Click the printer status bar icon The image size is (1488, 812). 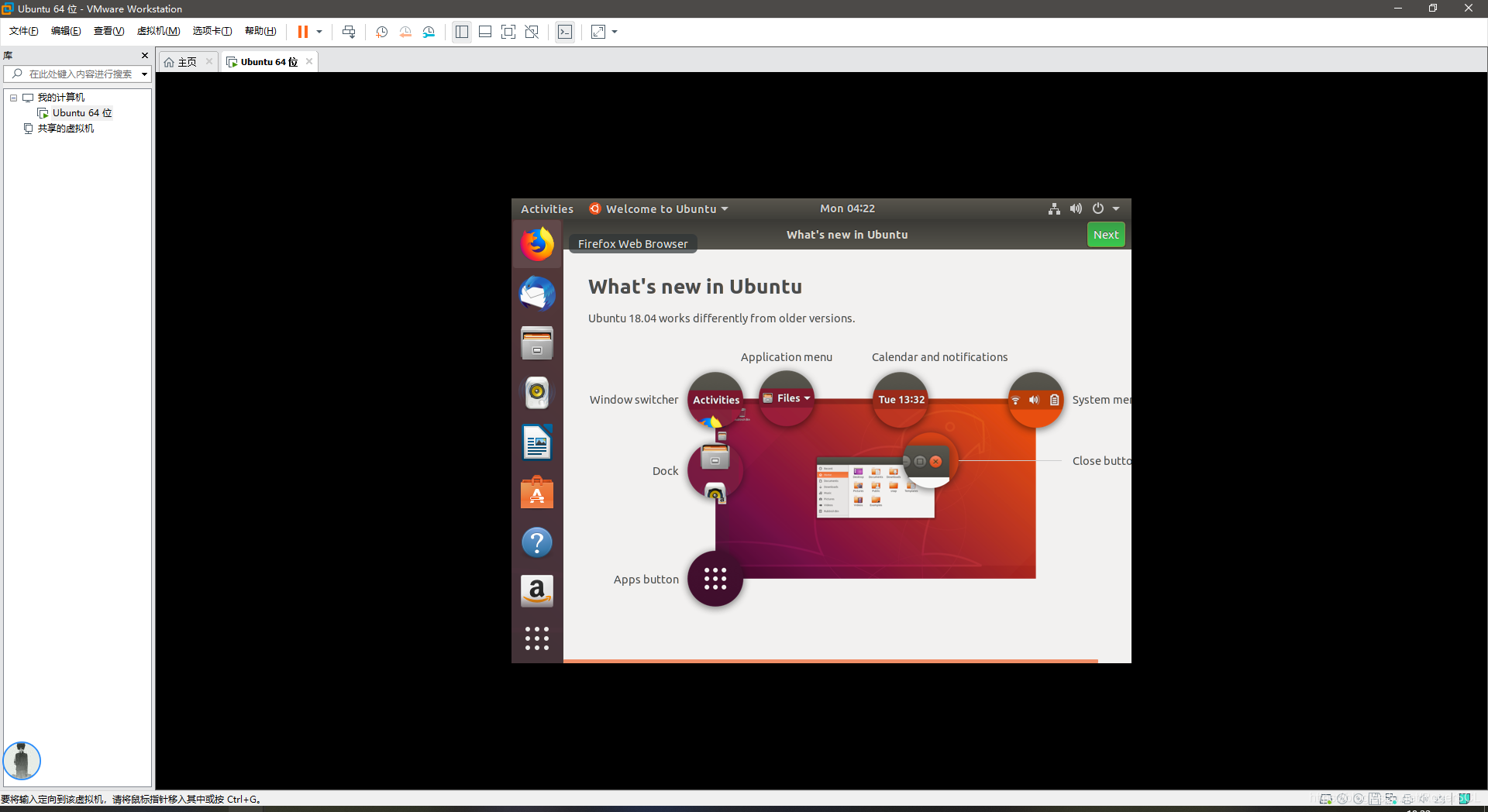[x=1408, y=799]
